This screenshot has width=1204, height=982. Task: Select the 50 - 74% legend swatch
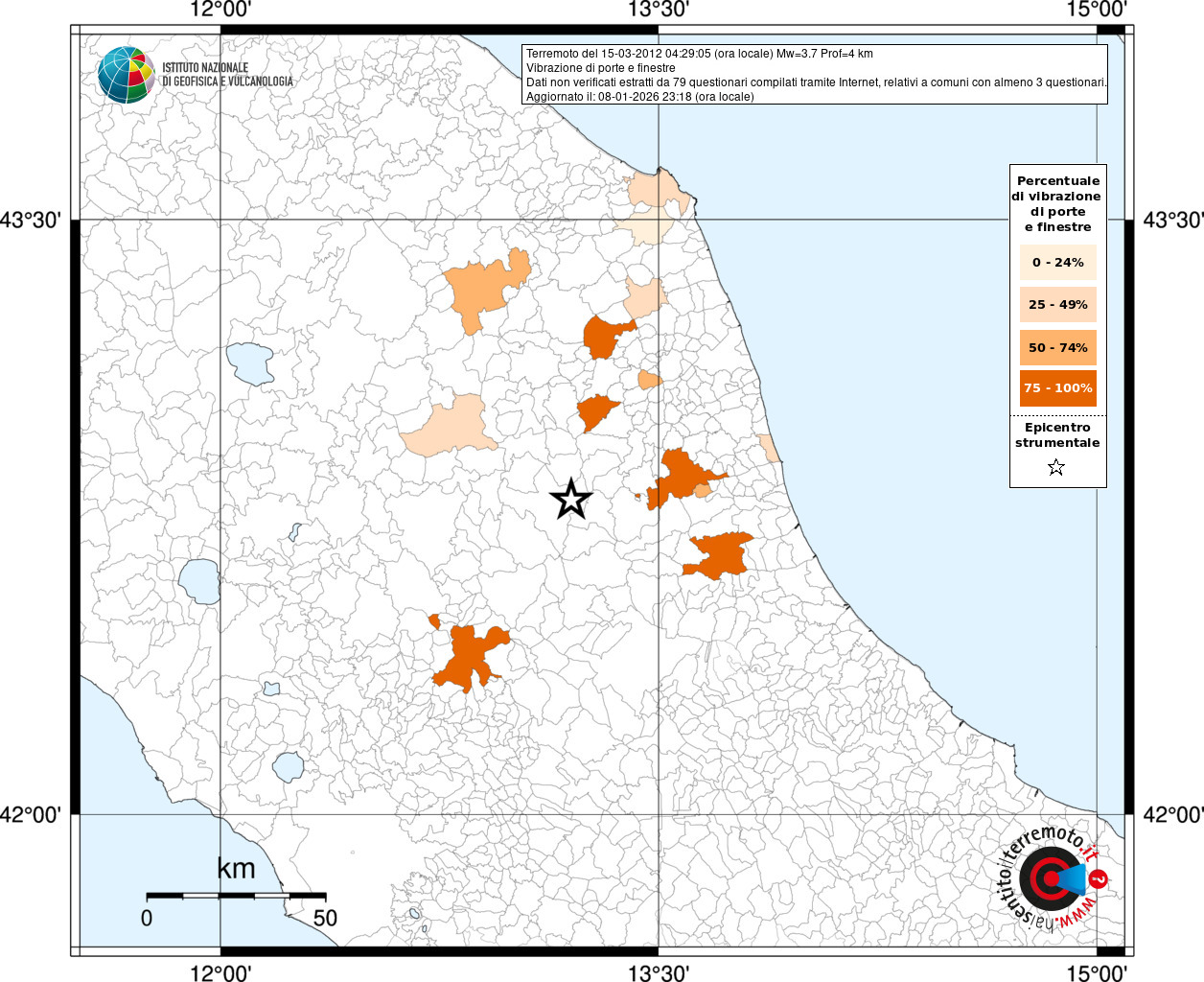(1057, 347)
